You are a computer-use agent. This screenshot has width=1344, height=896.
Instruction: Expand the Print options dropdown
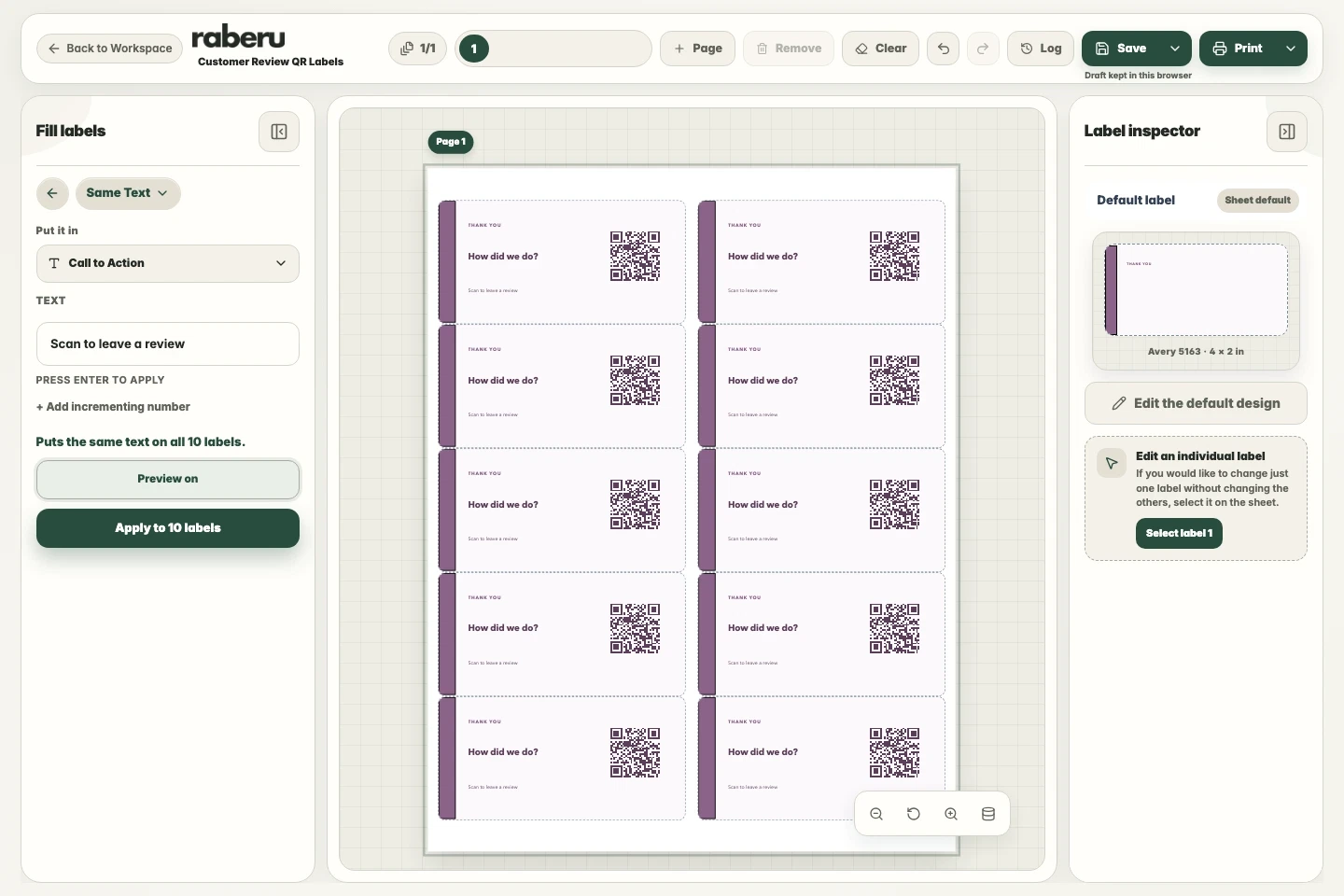pyautogui.click(x=1291, y=49)
